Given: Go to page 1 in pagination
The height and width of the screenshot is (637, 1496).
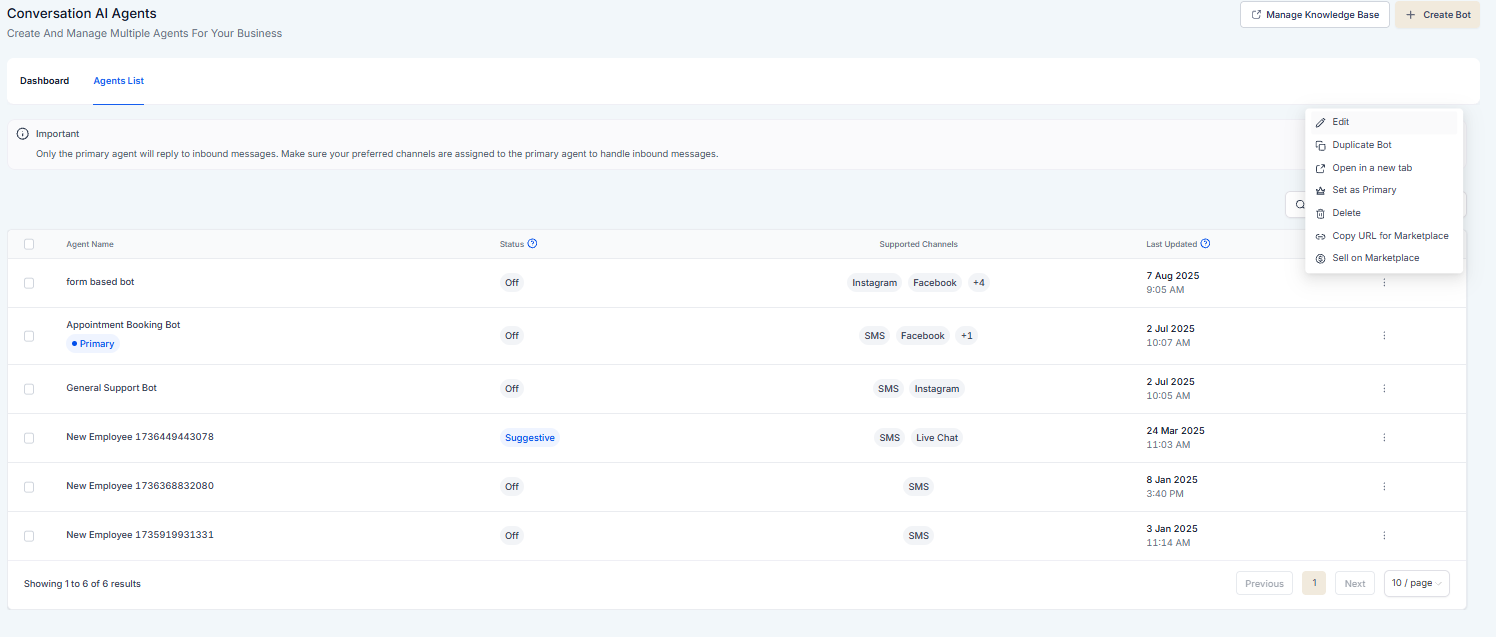Looking at the screenshot, I should [x=1313, y=583].
